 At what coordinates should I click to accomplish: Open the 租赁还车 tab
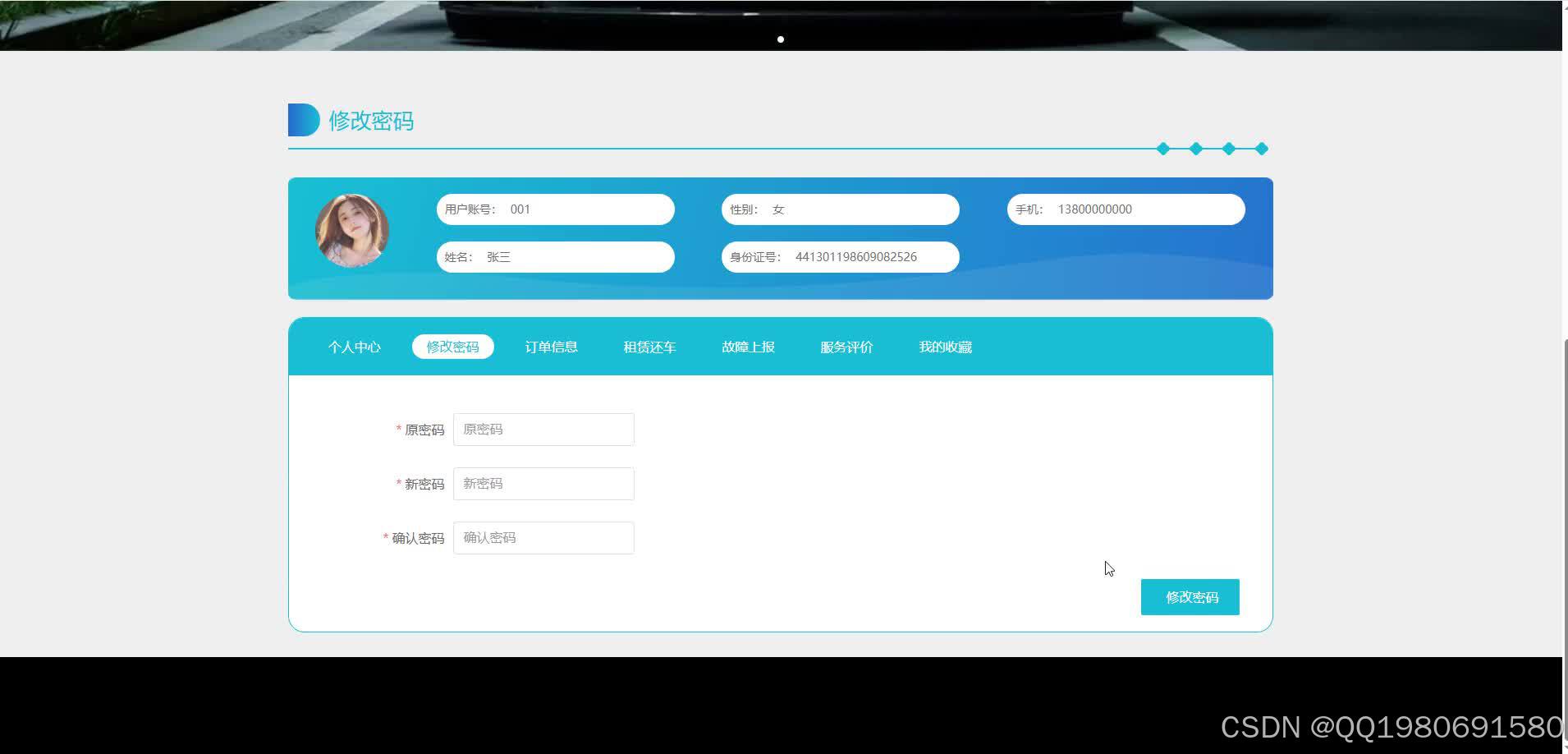click(649, 347)
